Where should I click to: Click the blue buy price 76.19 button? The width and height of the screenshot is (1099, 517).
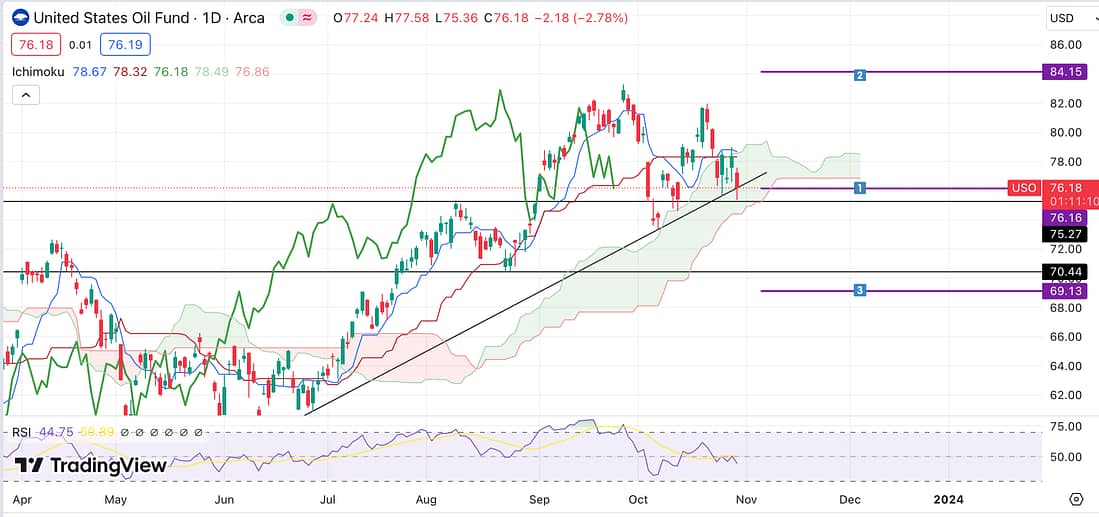pyautogui.click(x=125, y=45)
